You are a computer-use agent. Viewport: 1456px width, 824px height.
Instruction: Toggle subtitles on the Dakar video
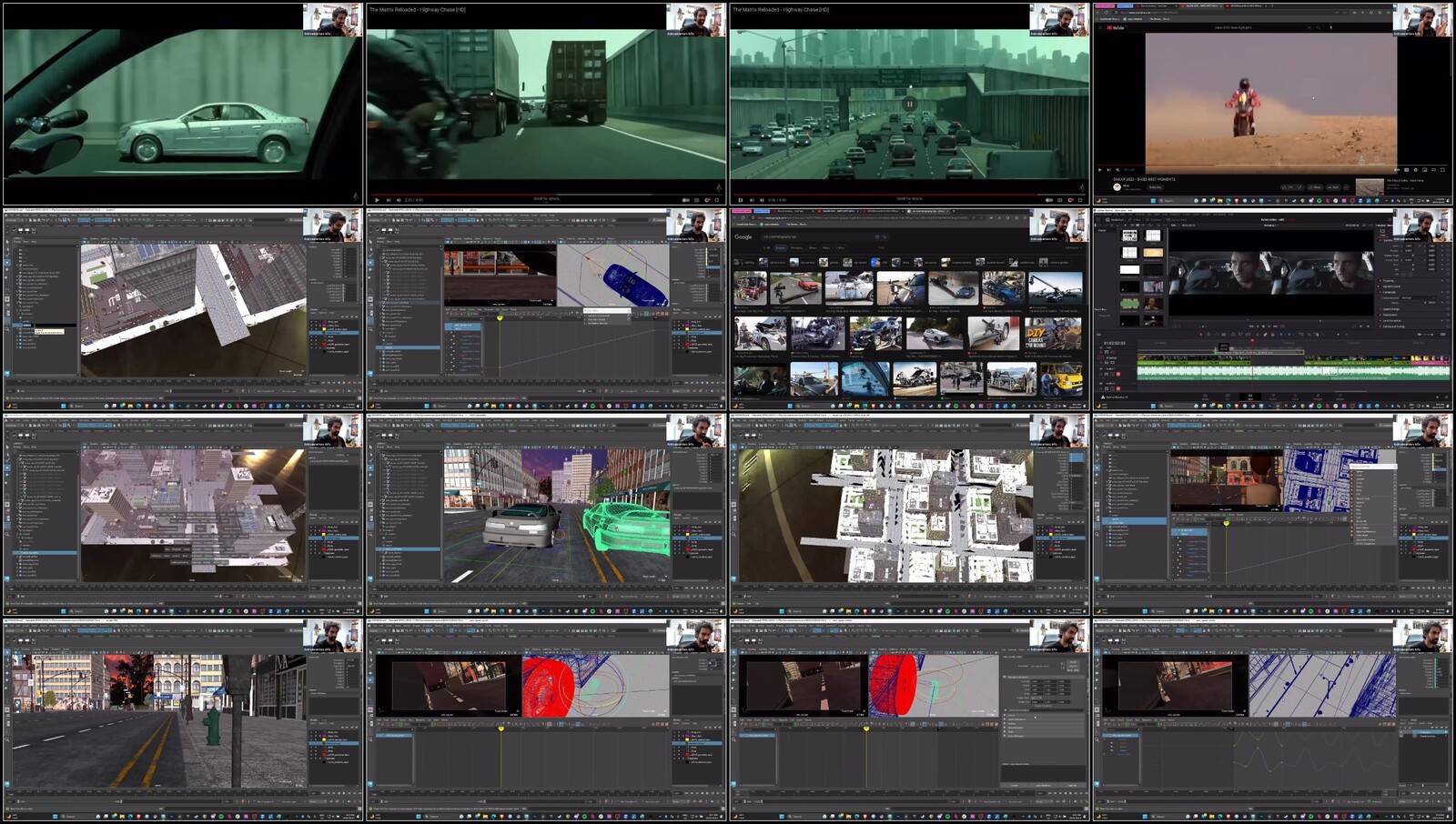(1407, 170)
